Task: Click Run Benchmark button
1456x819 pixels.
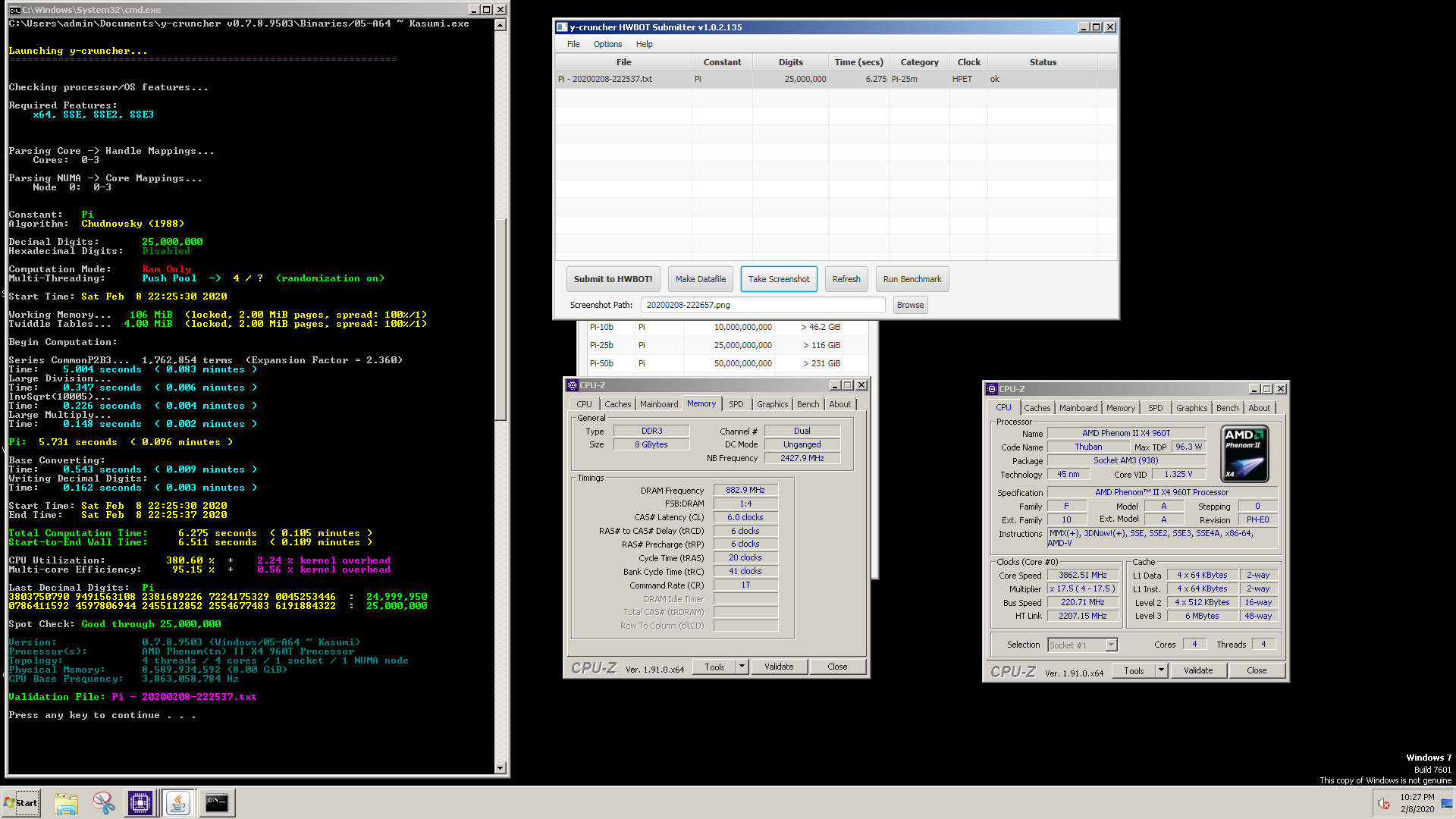Action: pos(912,279)
